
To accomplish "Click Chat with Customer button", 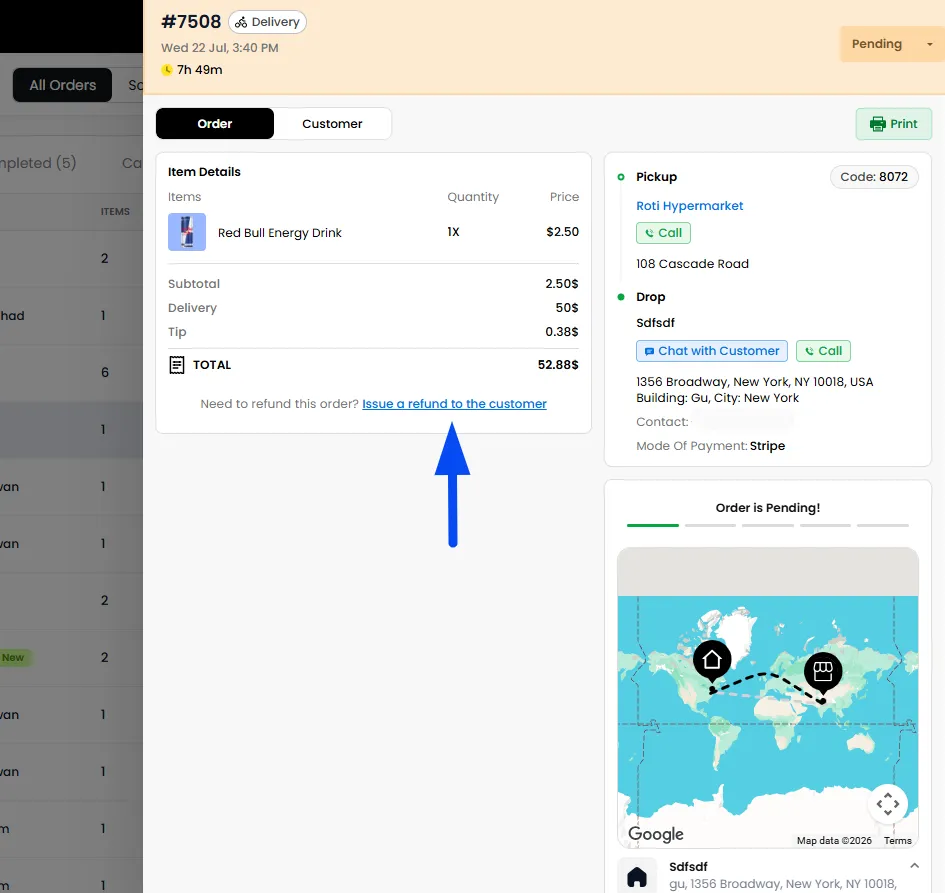I will point(712,351).
